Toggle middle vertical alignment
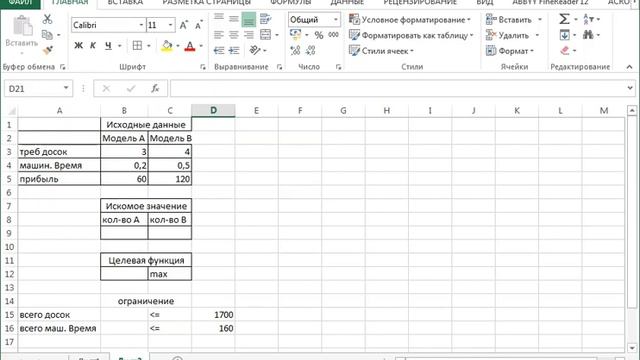 pos(234,19)
